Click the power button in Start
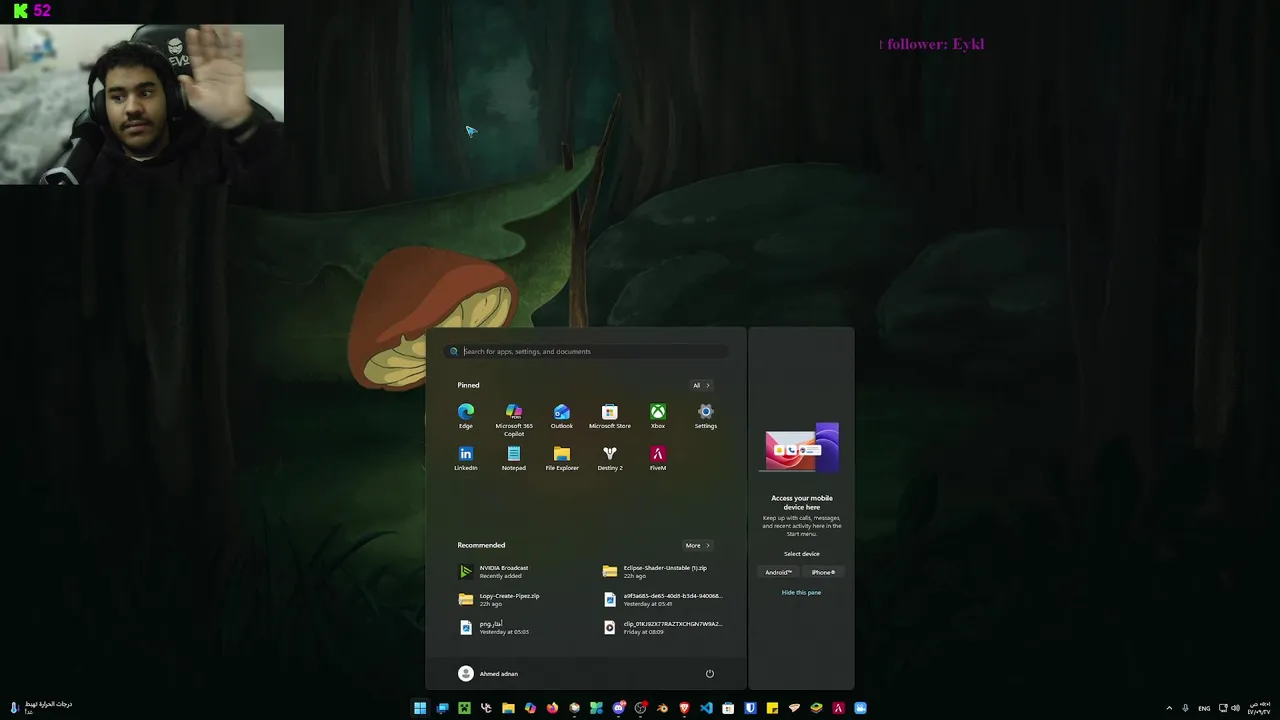 click(710, 674)
